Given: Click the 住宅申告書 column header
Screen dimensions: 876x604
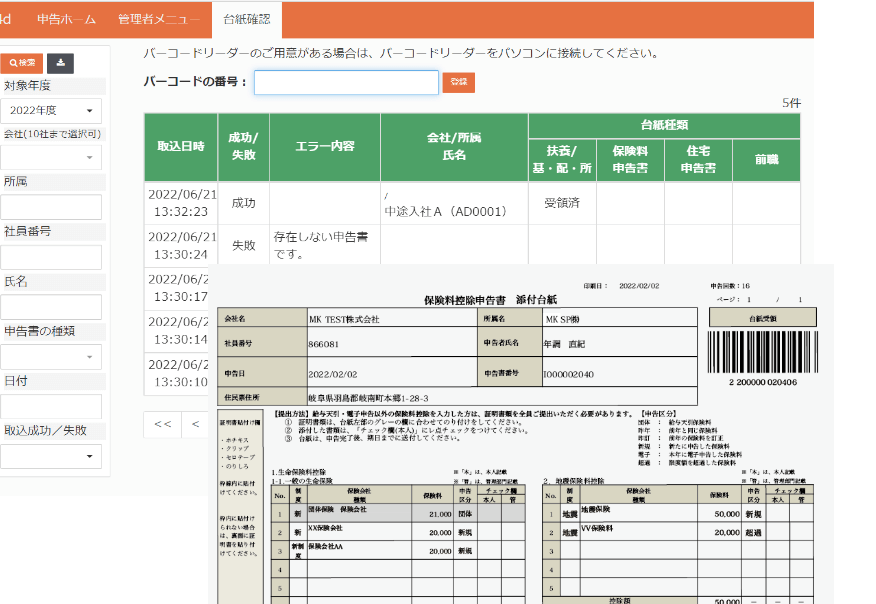Looking at the screenshot, I should [698, 160].
